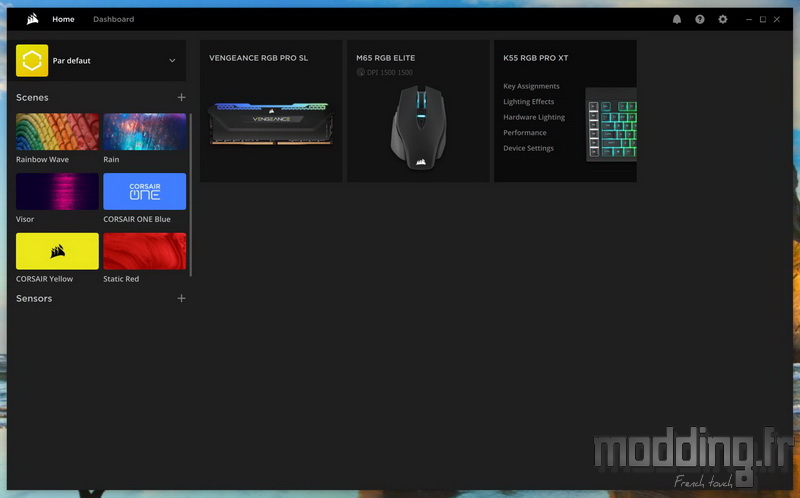Click the Scenes list scrollbar
This screenshot has height=498, width=800.
[191, 195]
